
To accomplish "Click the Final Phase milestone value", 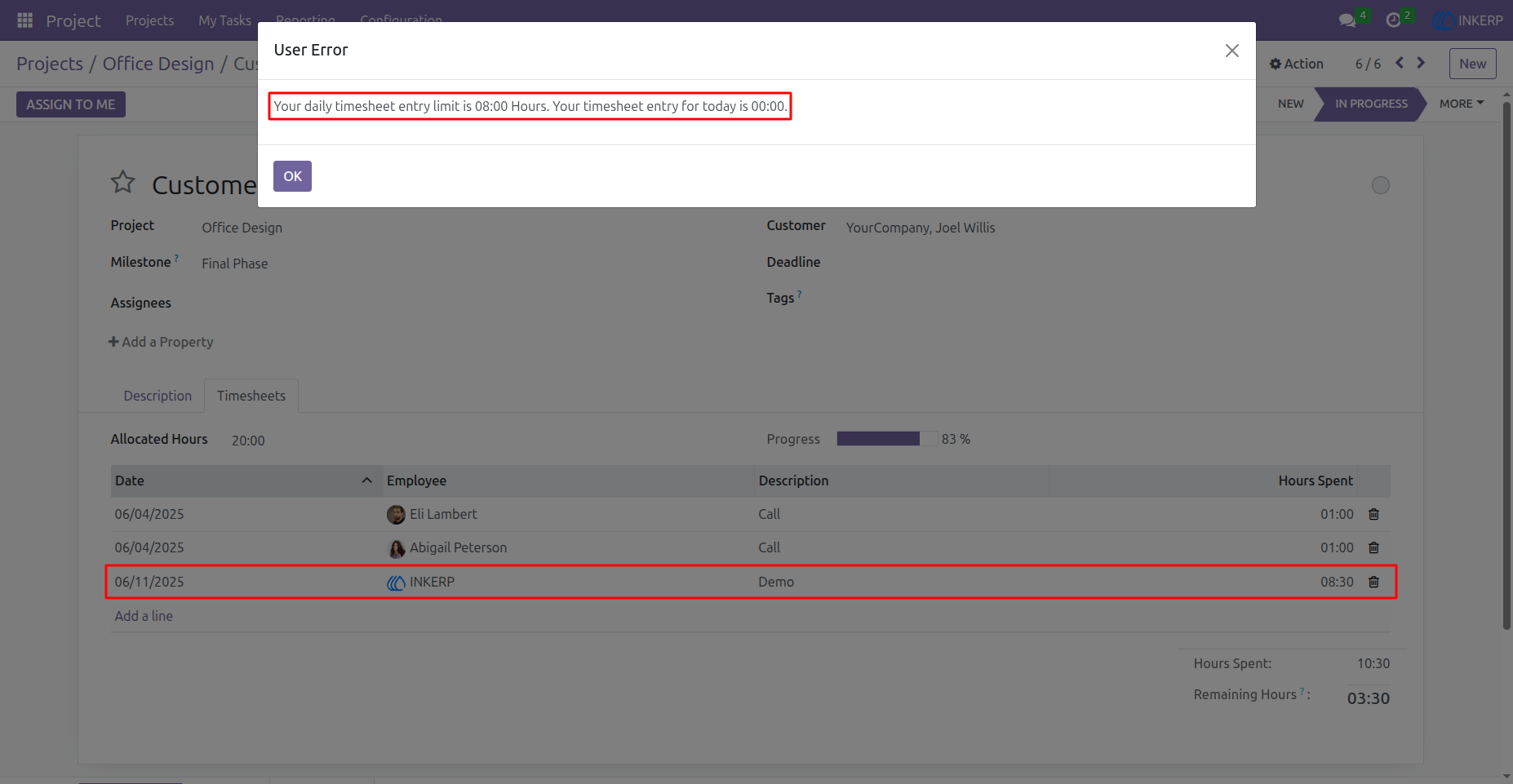I will 235,264.
